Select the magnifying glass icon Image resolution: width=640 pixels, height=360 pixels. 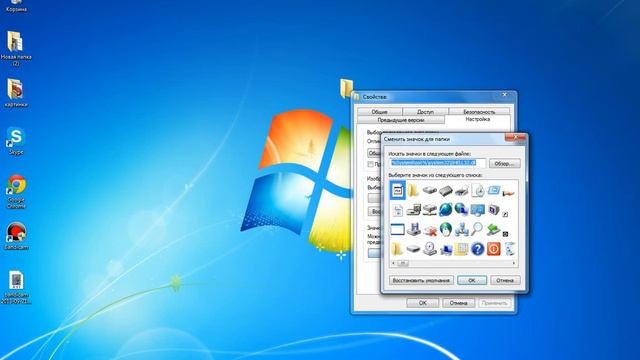[477, 229]
